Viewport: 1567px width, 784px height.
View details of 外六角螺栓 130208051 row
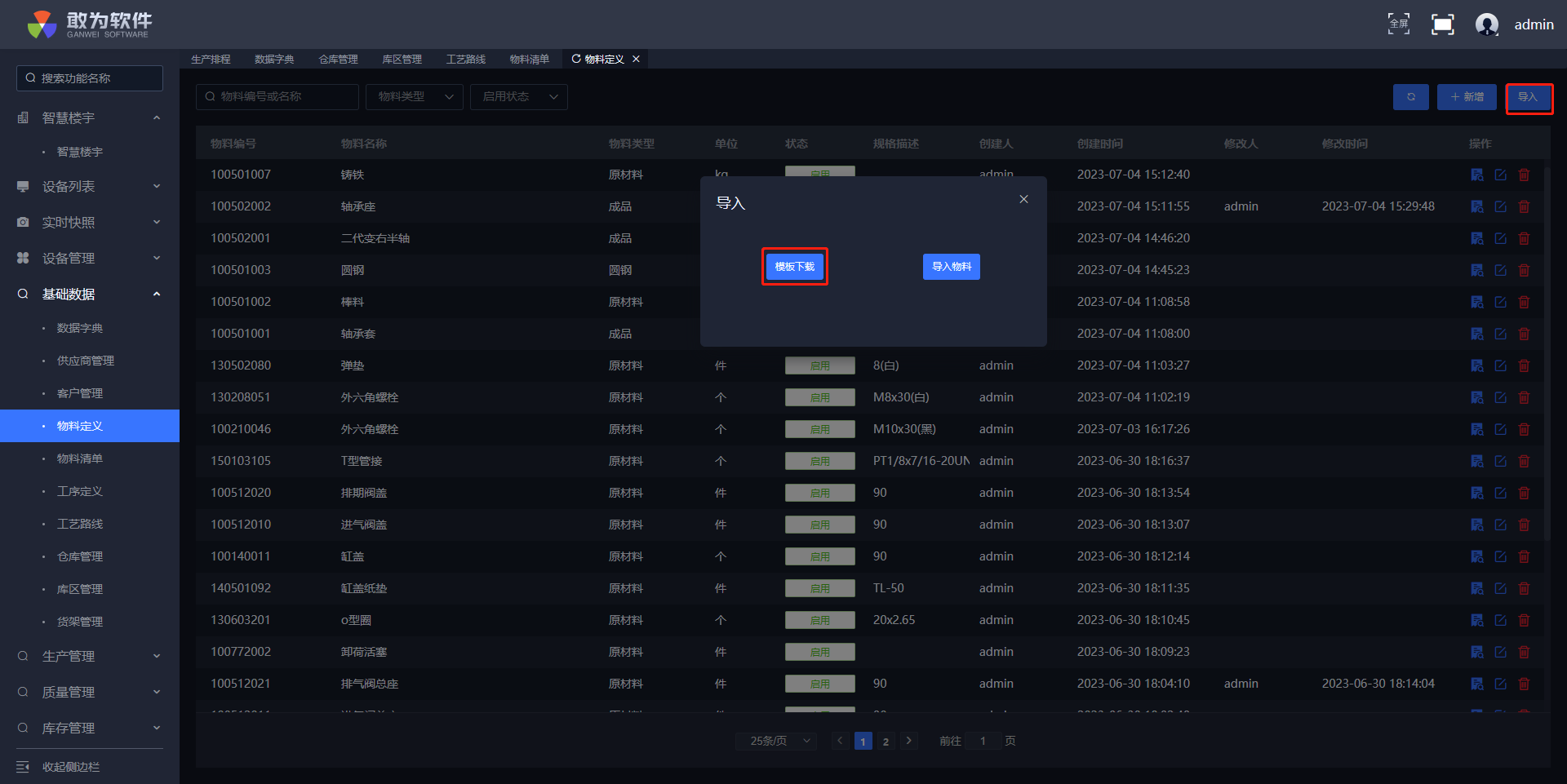(1476, 397)
